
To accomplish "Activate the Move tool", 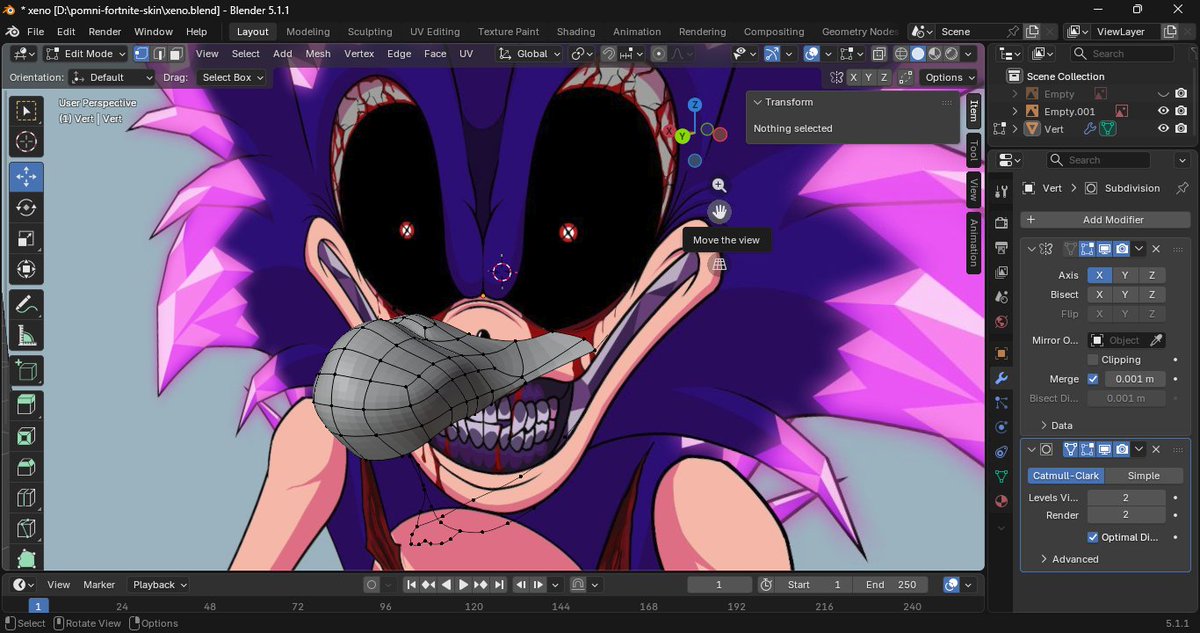I will coord(27,176).
